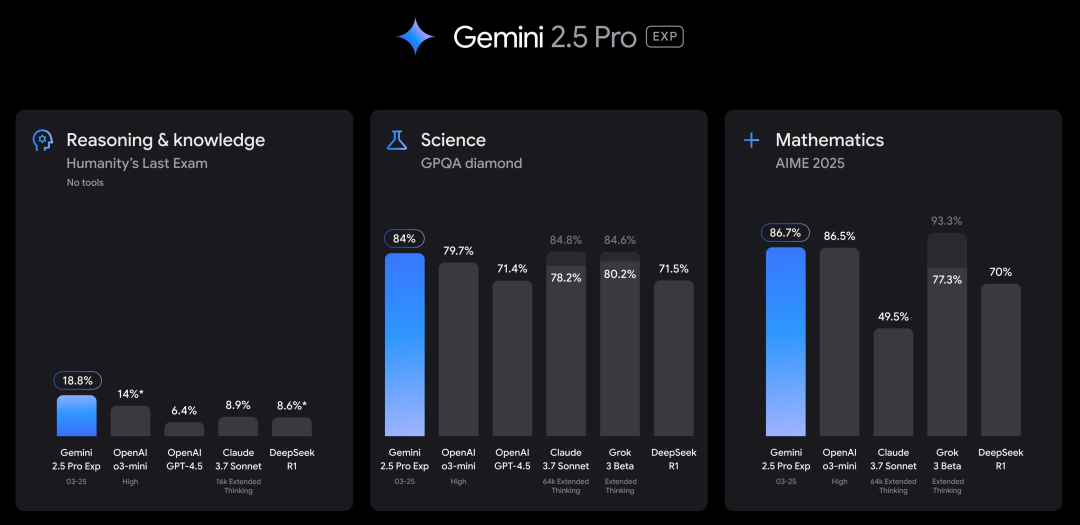
Task: Click the Claude 3.7 Sonnet bar in Science
Action: [x=566, y=345]
